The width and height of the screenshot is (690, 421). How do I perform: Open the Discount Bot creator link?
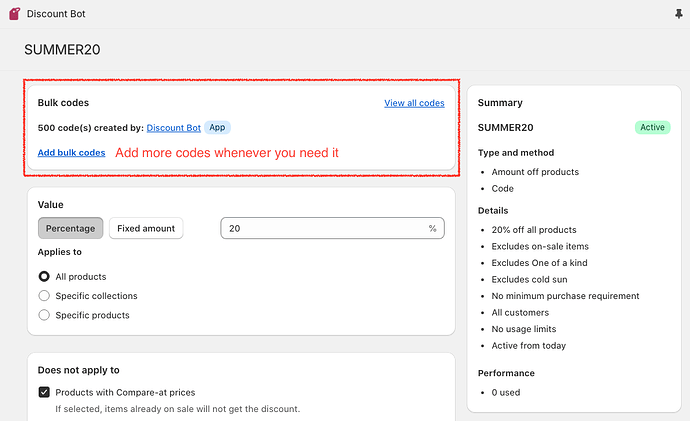click(x=174, y=128)
